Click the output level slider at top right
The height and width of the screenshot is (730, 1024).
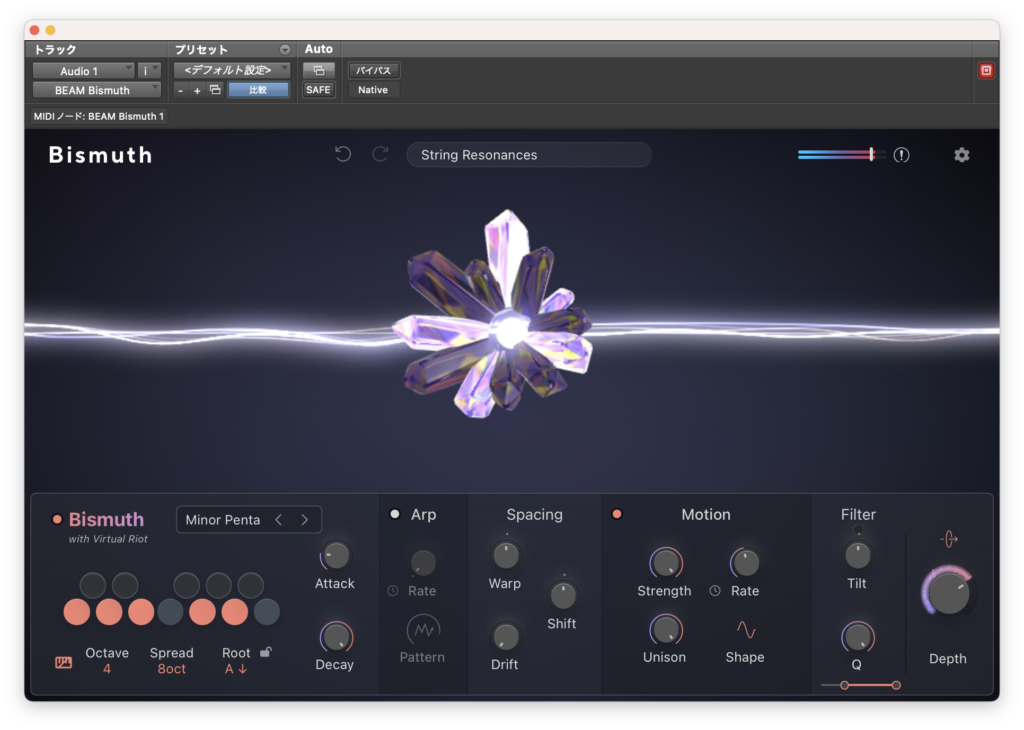842,155
